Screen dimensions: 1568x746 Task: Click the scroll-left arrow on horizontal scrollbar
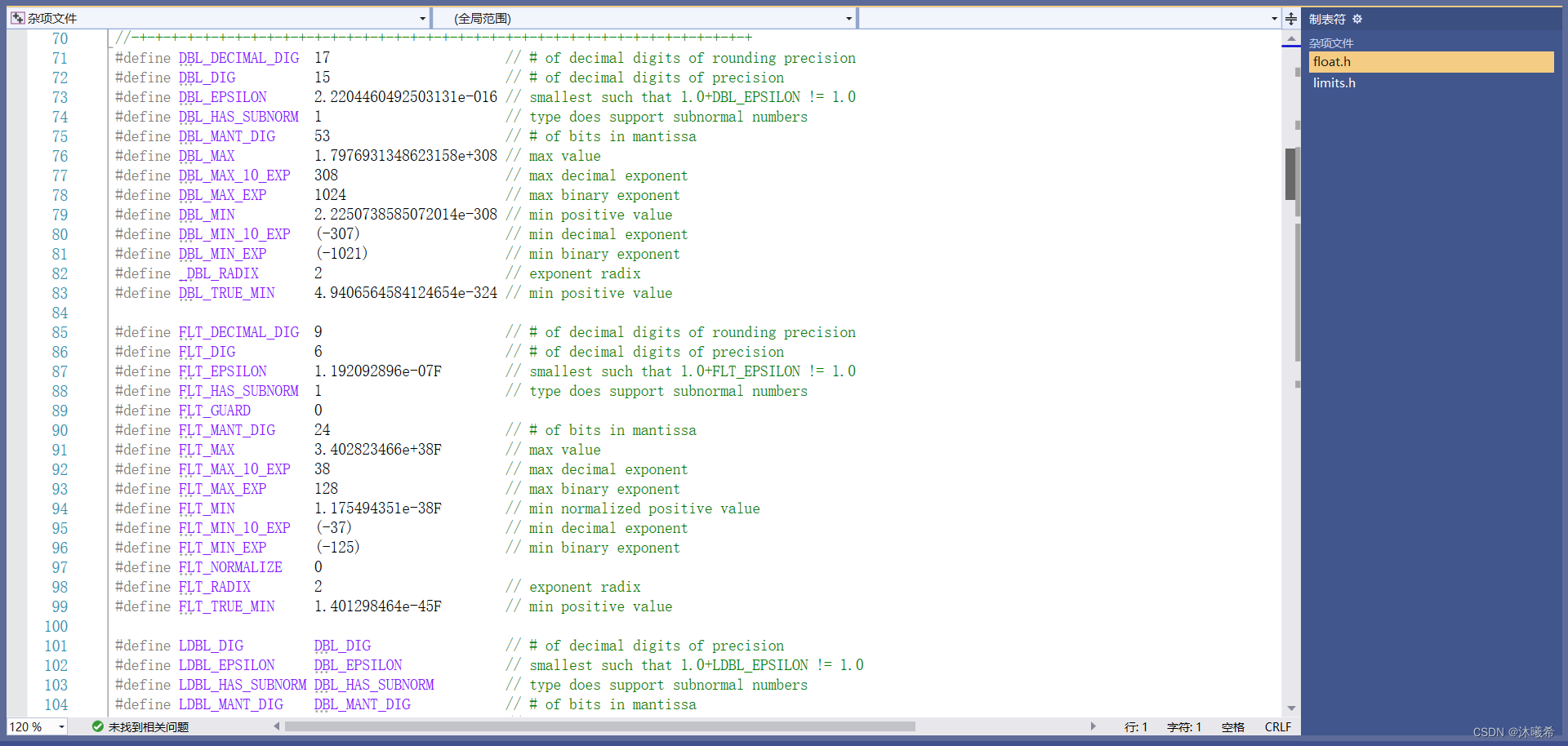[275, 725]
